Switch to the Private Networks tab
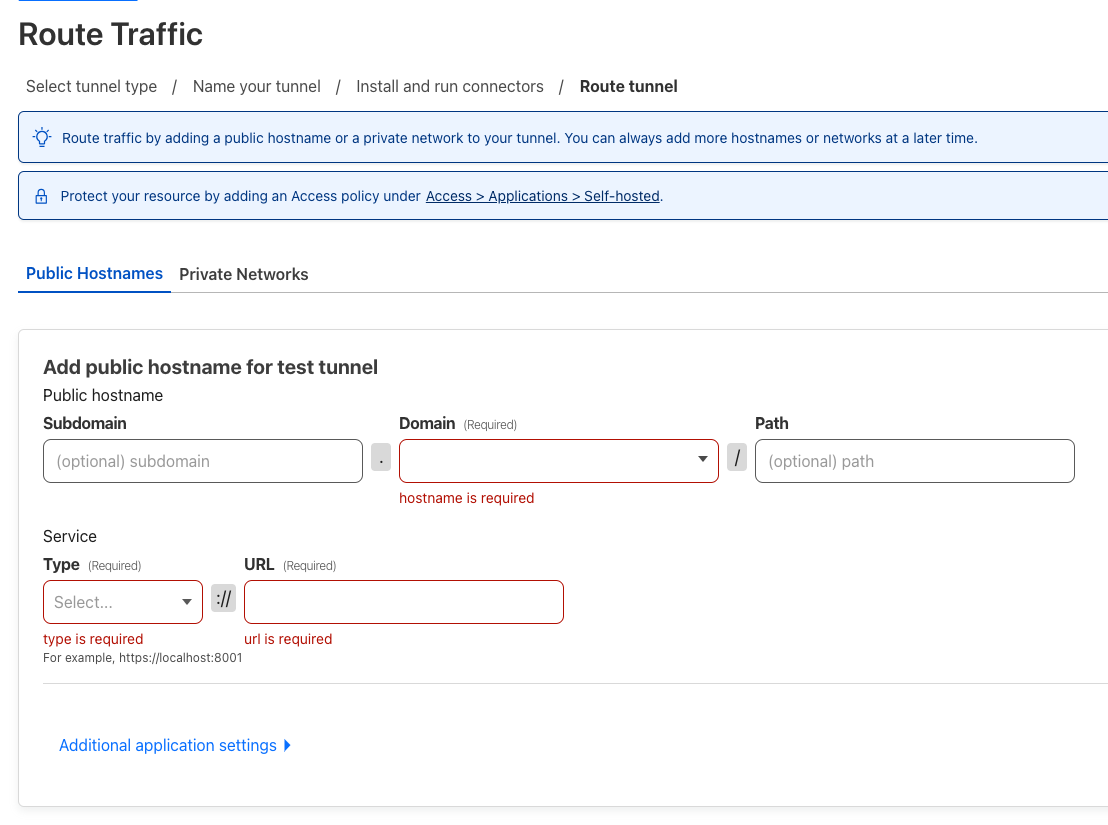The height and width of the screenshot is (825, 1108). click(x=244, y=275)
